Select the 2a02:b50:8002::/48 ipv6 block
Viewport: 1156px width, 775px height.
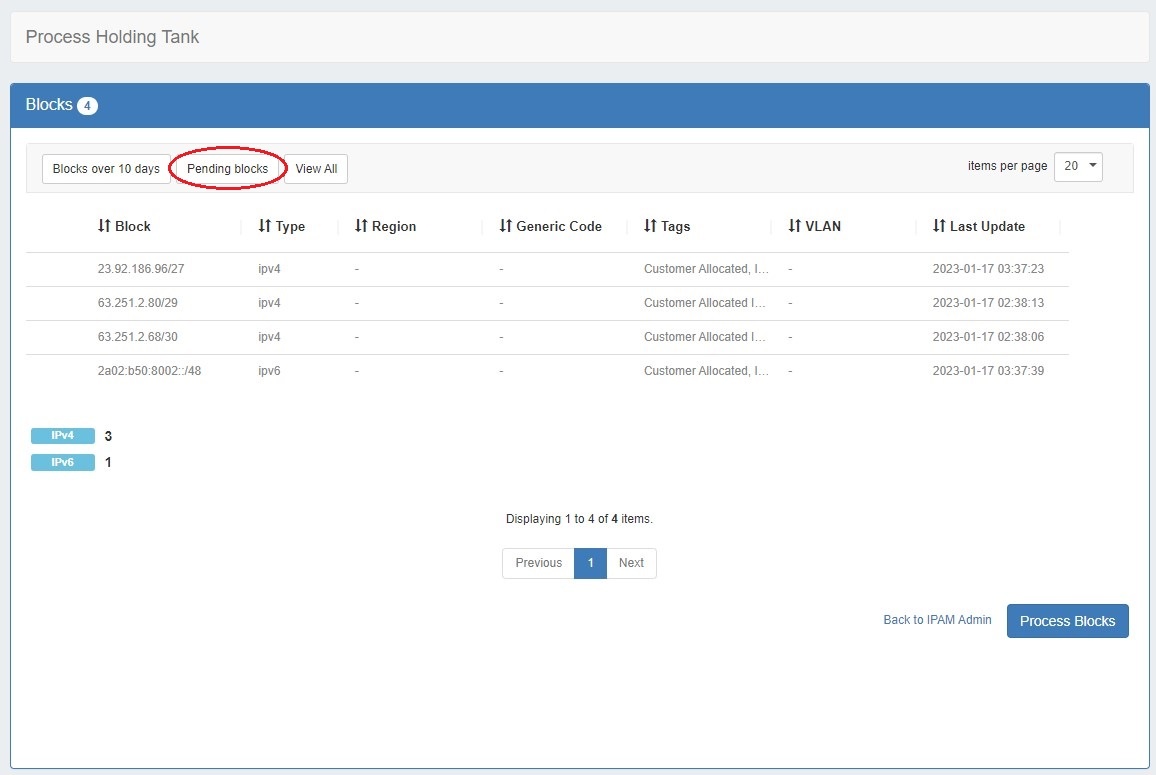click(x=149, y=371)
